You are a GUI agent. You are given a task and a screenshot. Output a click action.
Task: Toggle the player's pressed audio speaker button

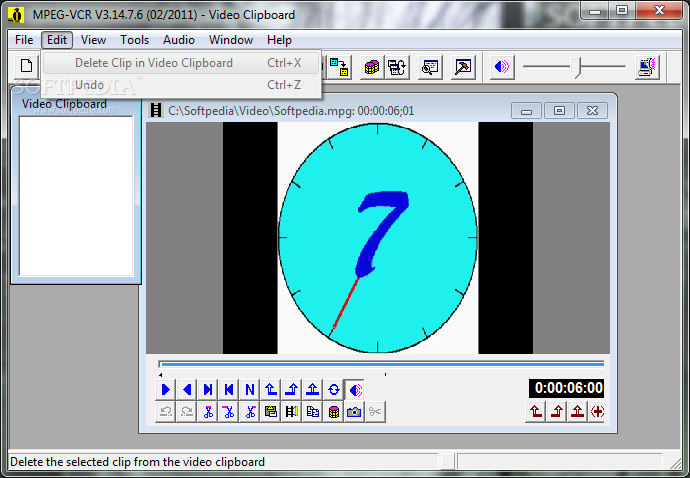click(355, 390)
